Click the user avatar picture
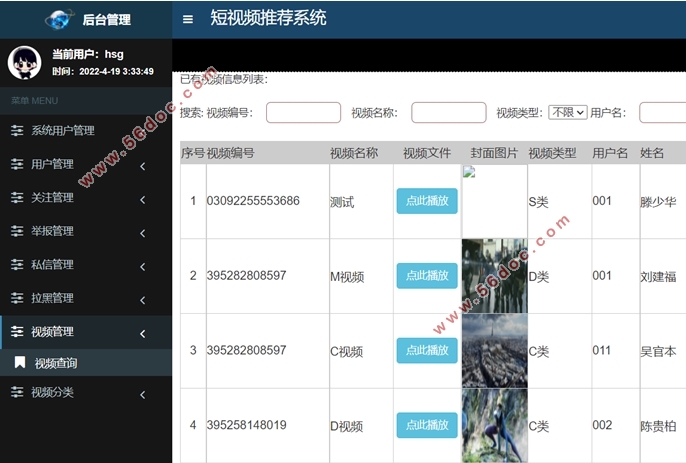 pyautogui.click(x=25, y=63)
